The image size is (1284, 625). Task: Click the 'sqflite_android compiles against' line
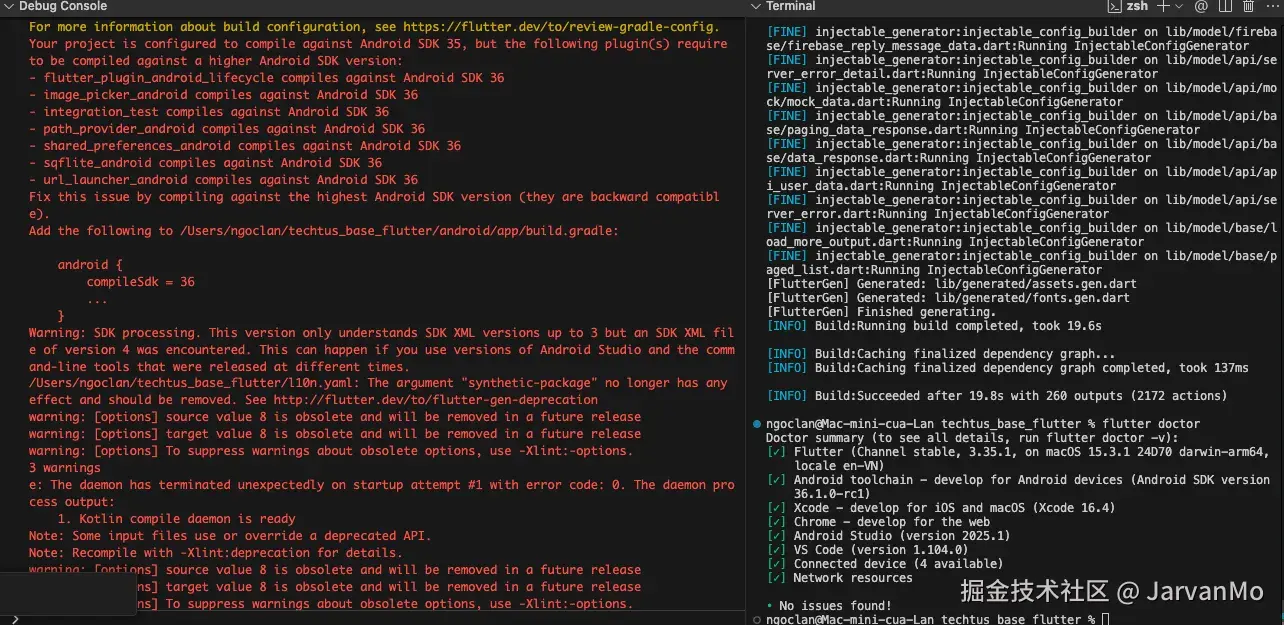(205, 162)
